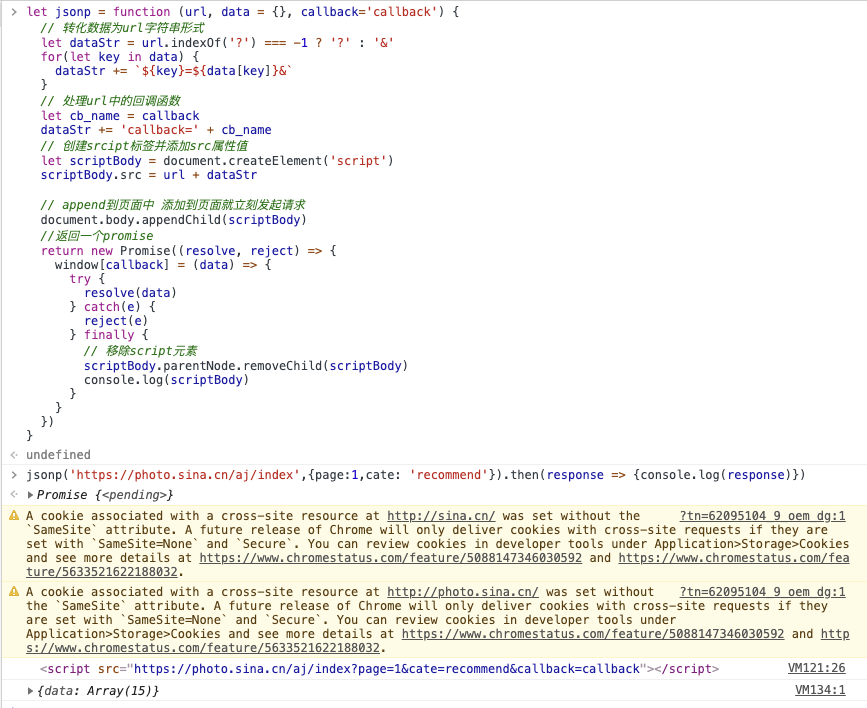Click the line 'document.body.appendChild(scriptBody)'
The height and width of the screenshot is (708, 867).
coord(174,220)
